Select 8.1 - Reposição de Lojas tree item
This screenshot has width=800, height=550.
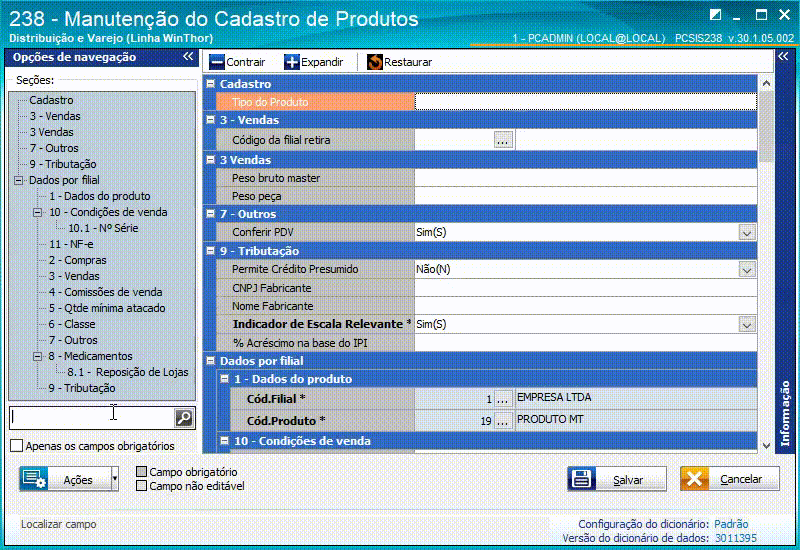point(128,372)
